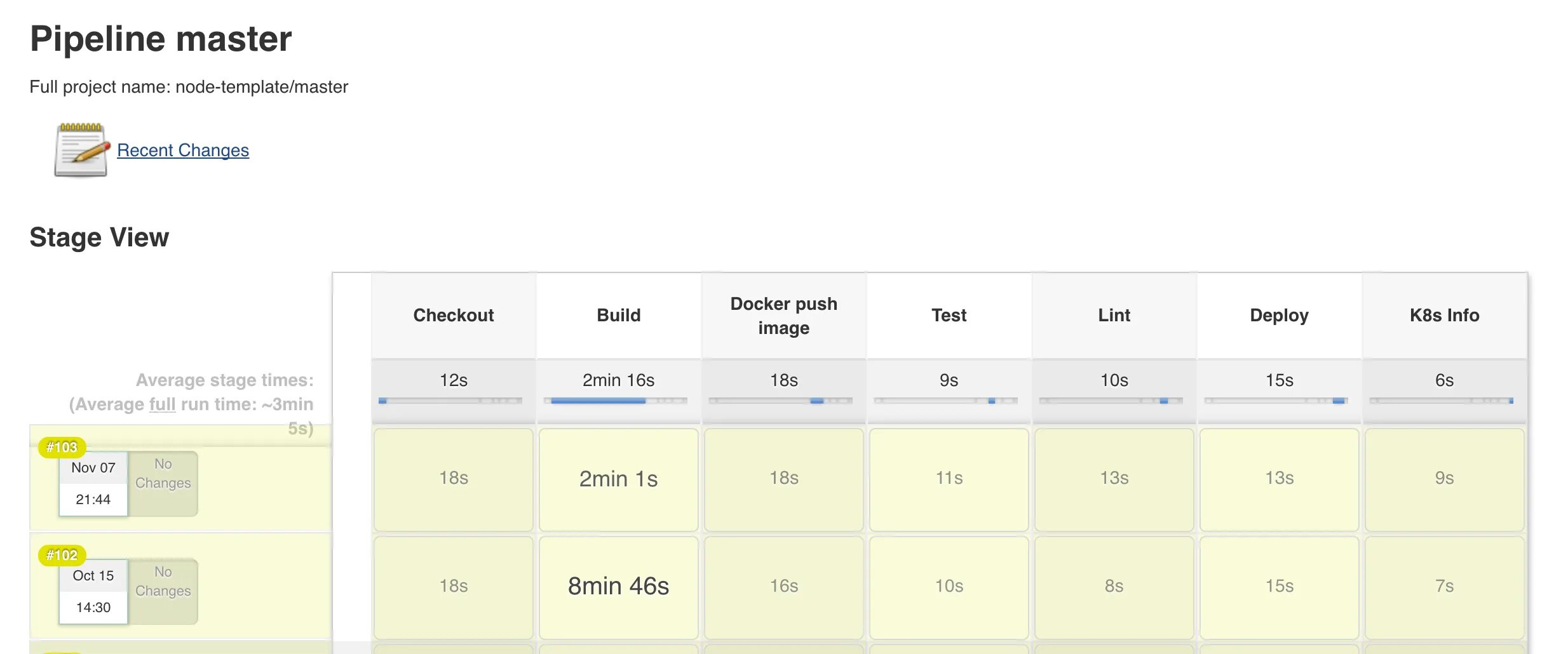Click the Nov 07 date of build #103
The height and width of the screenshot is (654, 1568).
pos(93,468)
